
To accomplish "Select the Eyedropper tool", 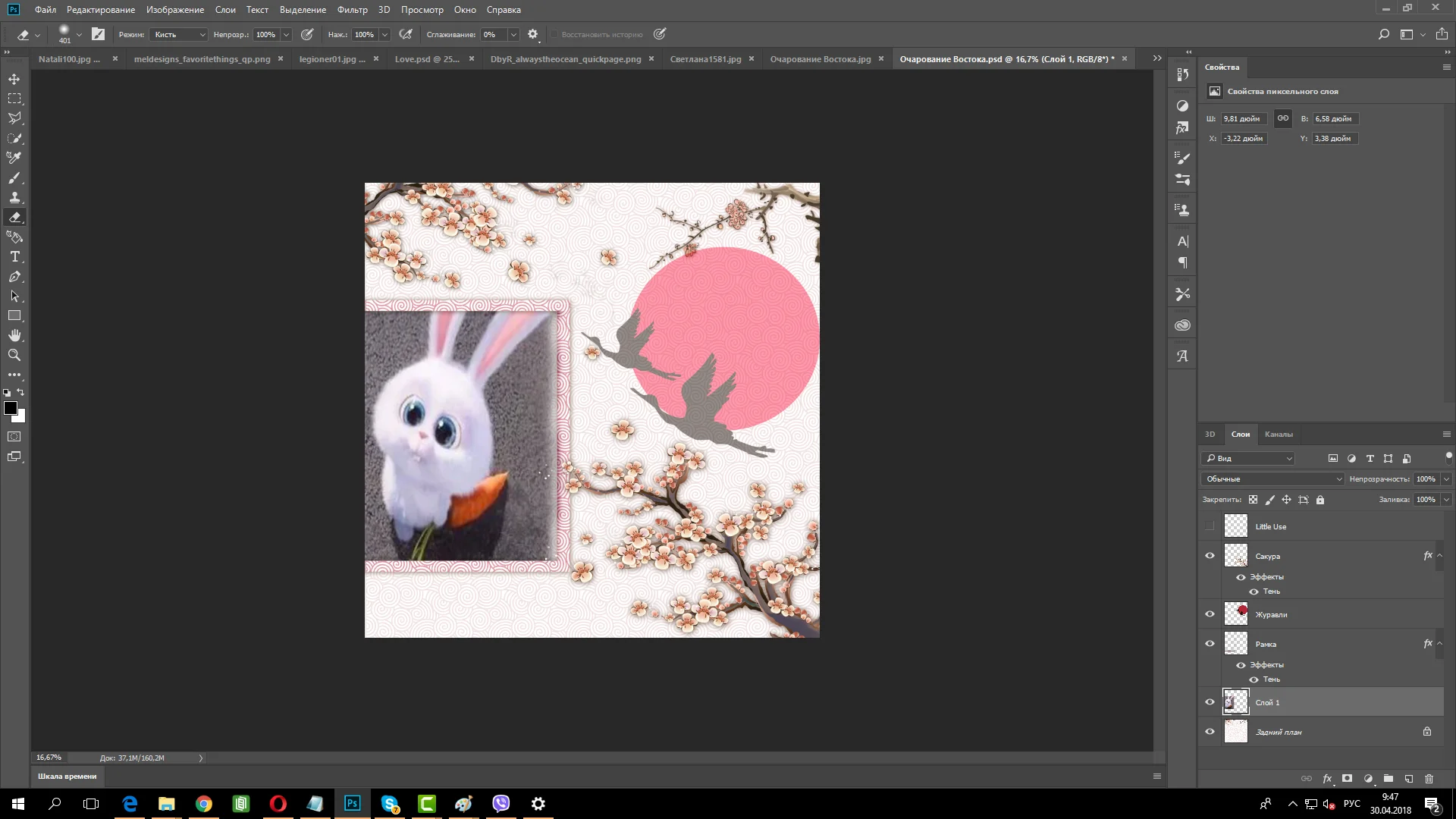I will [x=14, y=158].
